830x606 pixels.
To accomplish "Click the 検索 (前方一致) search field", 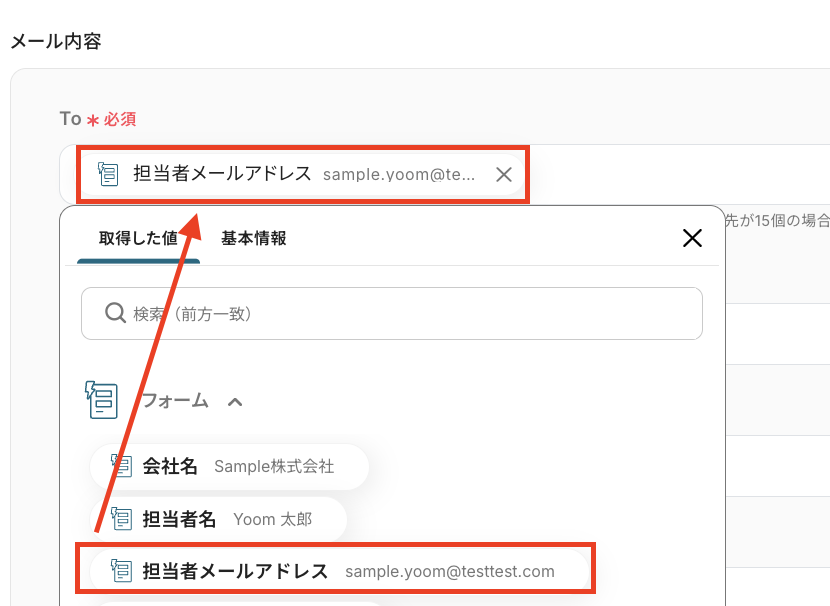I will [x=400, y=314].
